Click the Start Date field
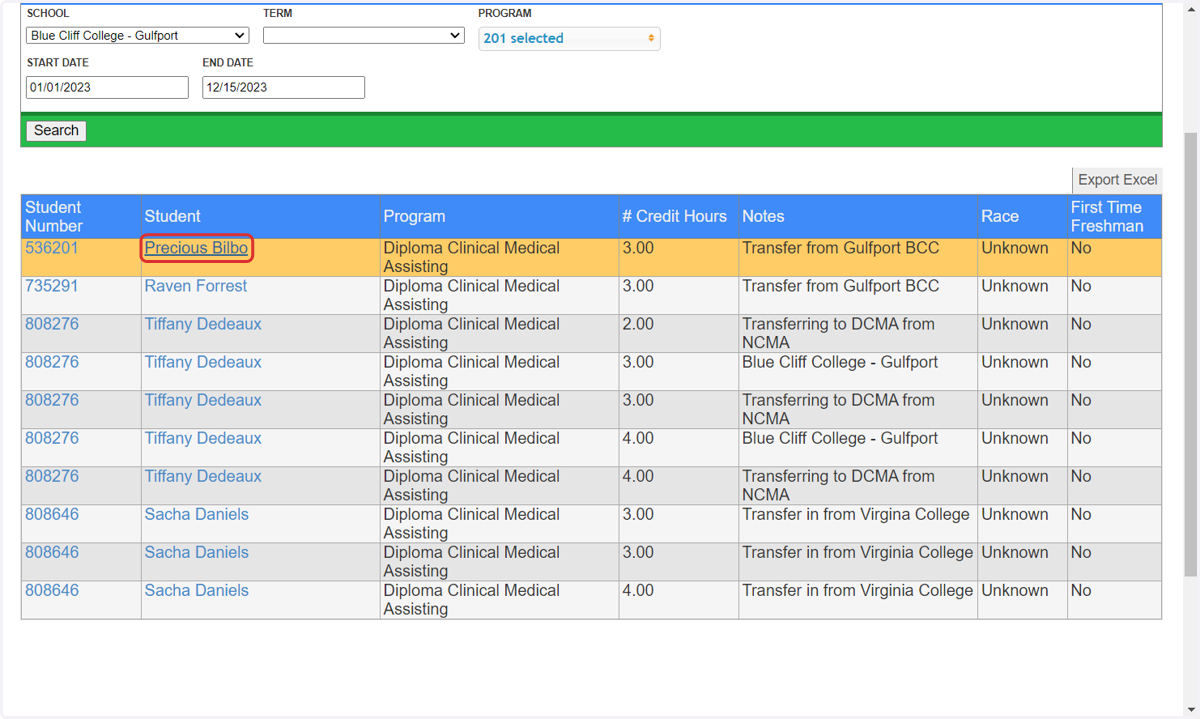Image resolution: width=1200 pixels, height=719 pixels. point(107,87)
